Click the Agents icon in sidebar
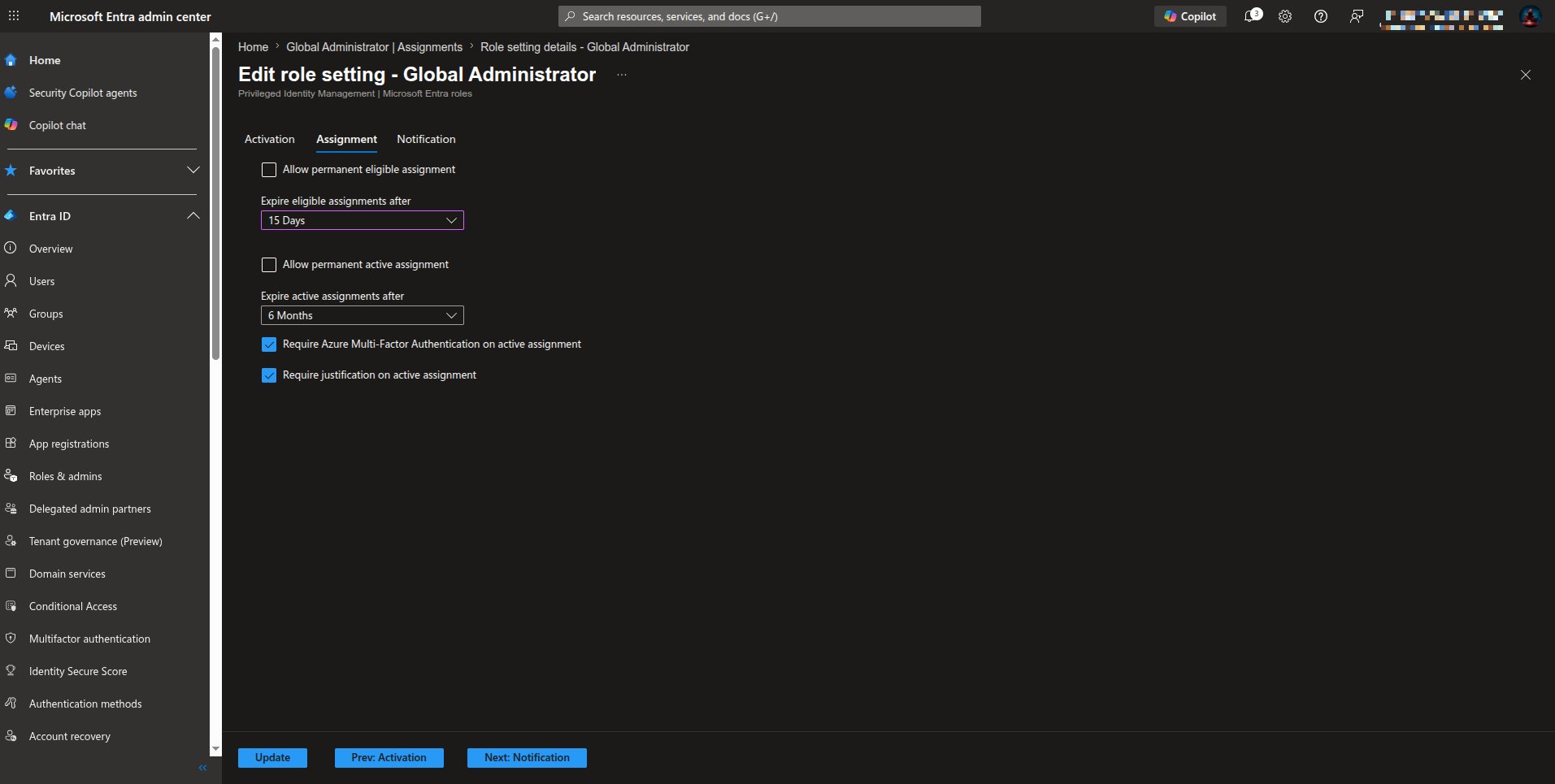1555x784 pixels. (x=11, y=379)
